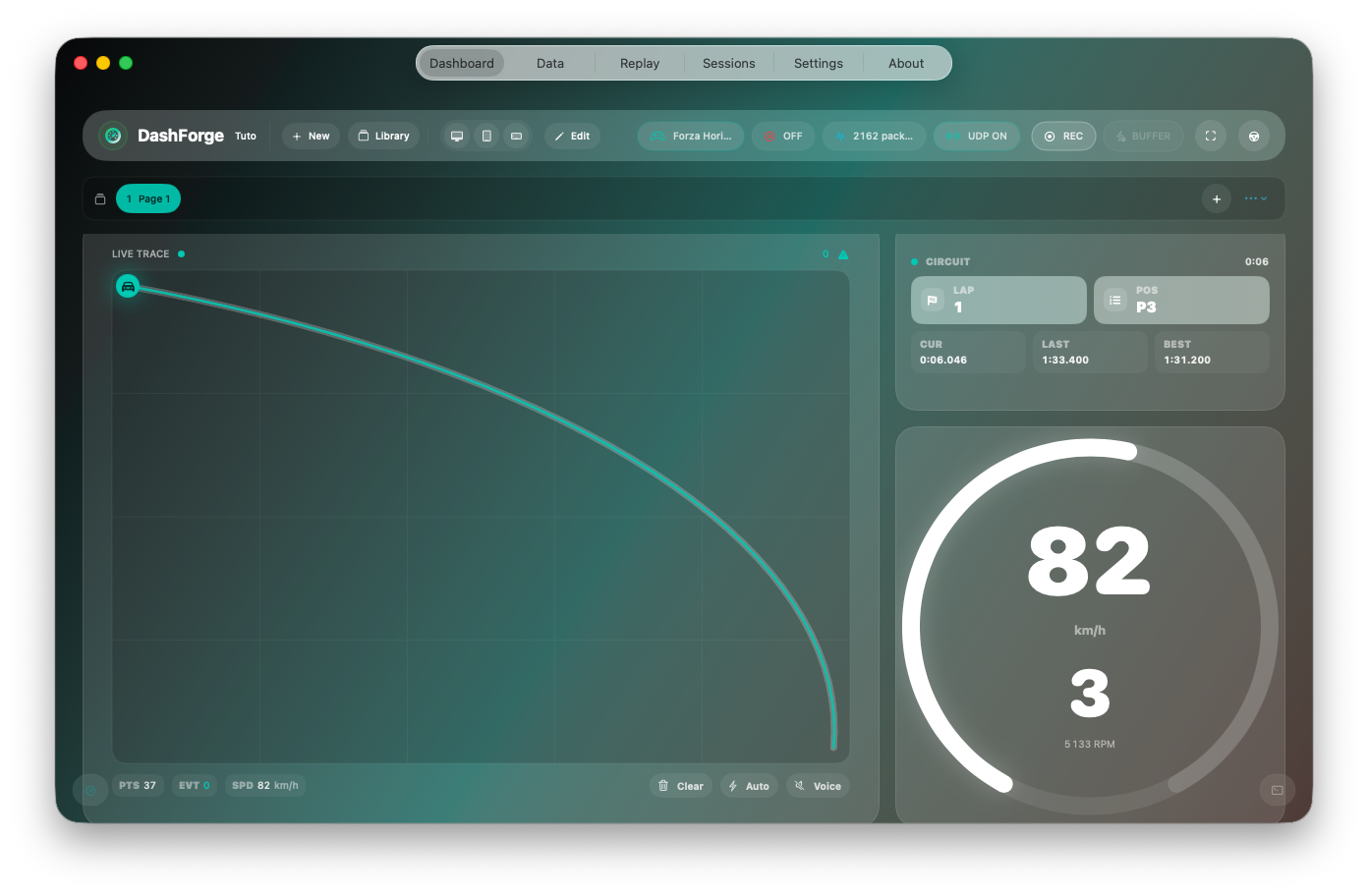This screenshot has height=896, width=1368.
Task: Click the CUR 0:06.046 lap time
Action: tap(969, 352)
